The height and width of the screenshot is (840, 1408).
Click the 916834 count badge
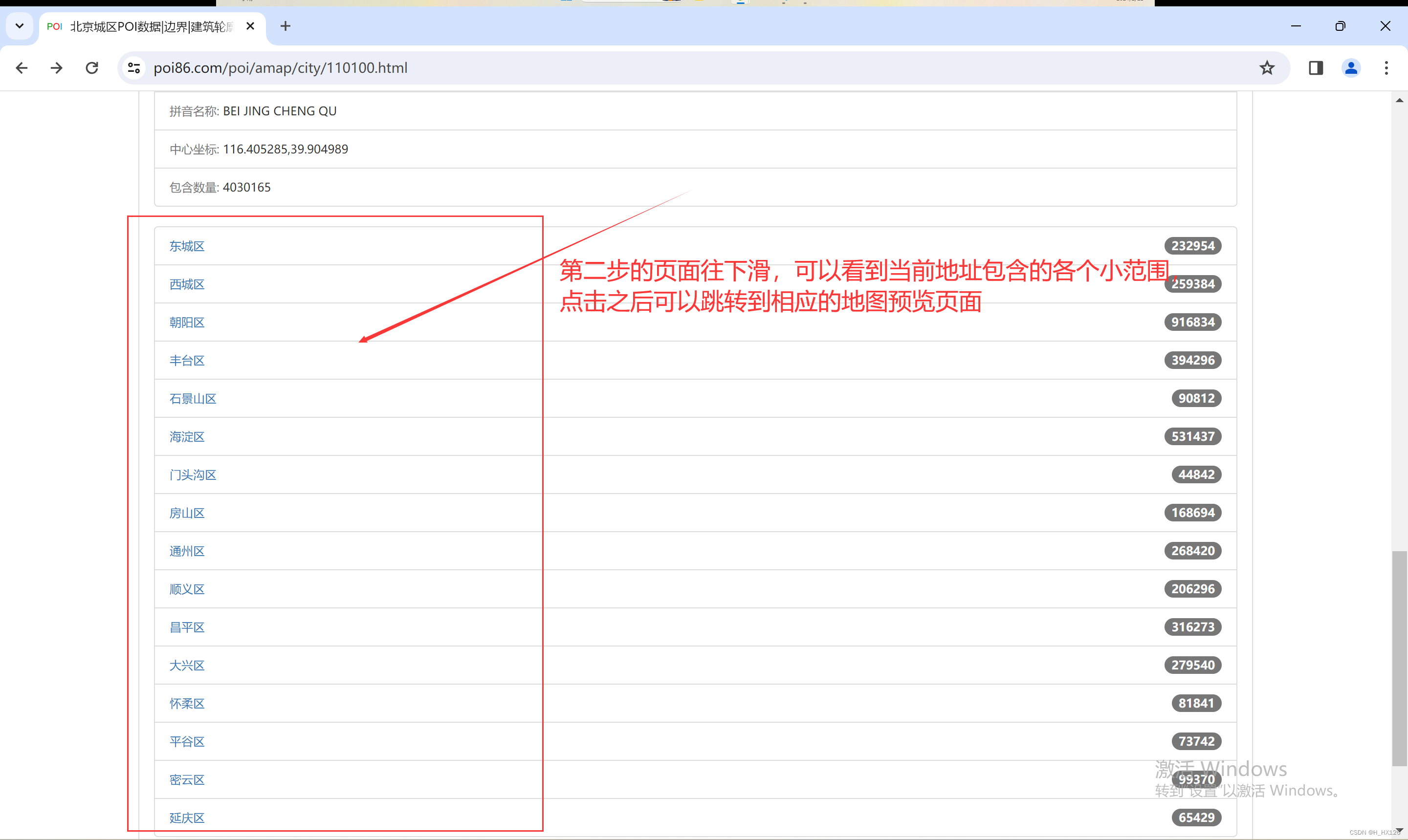(1192, 322)
